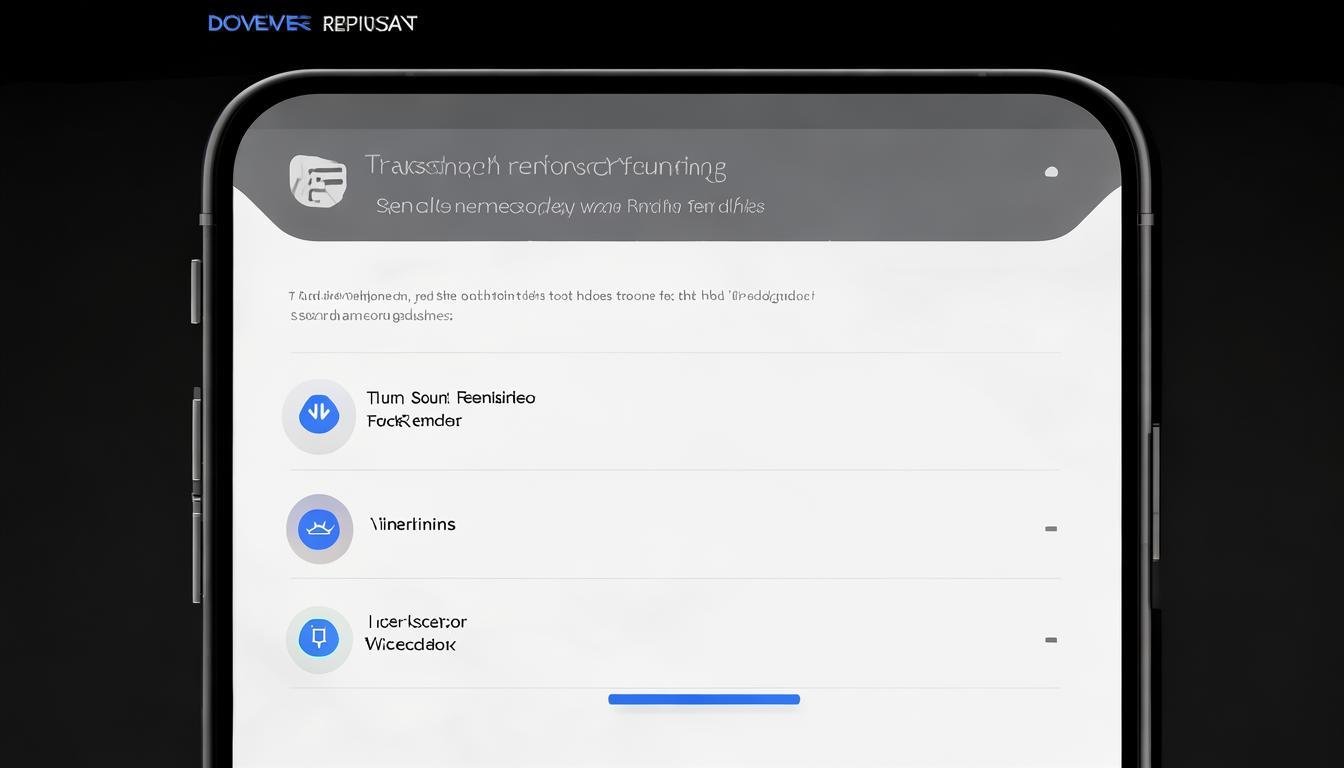This screenshot has width=1344, height=768.
Task: Flip the small mute switch on left edge
Action: (196, 291)
